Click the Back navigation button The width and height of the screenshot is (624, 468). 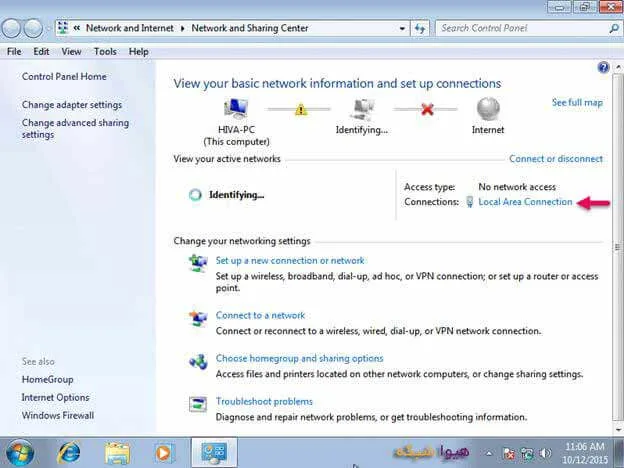point(11,28)
